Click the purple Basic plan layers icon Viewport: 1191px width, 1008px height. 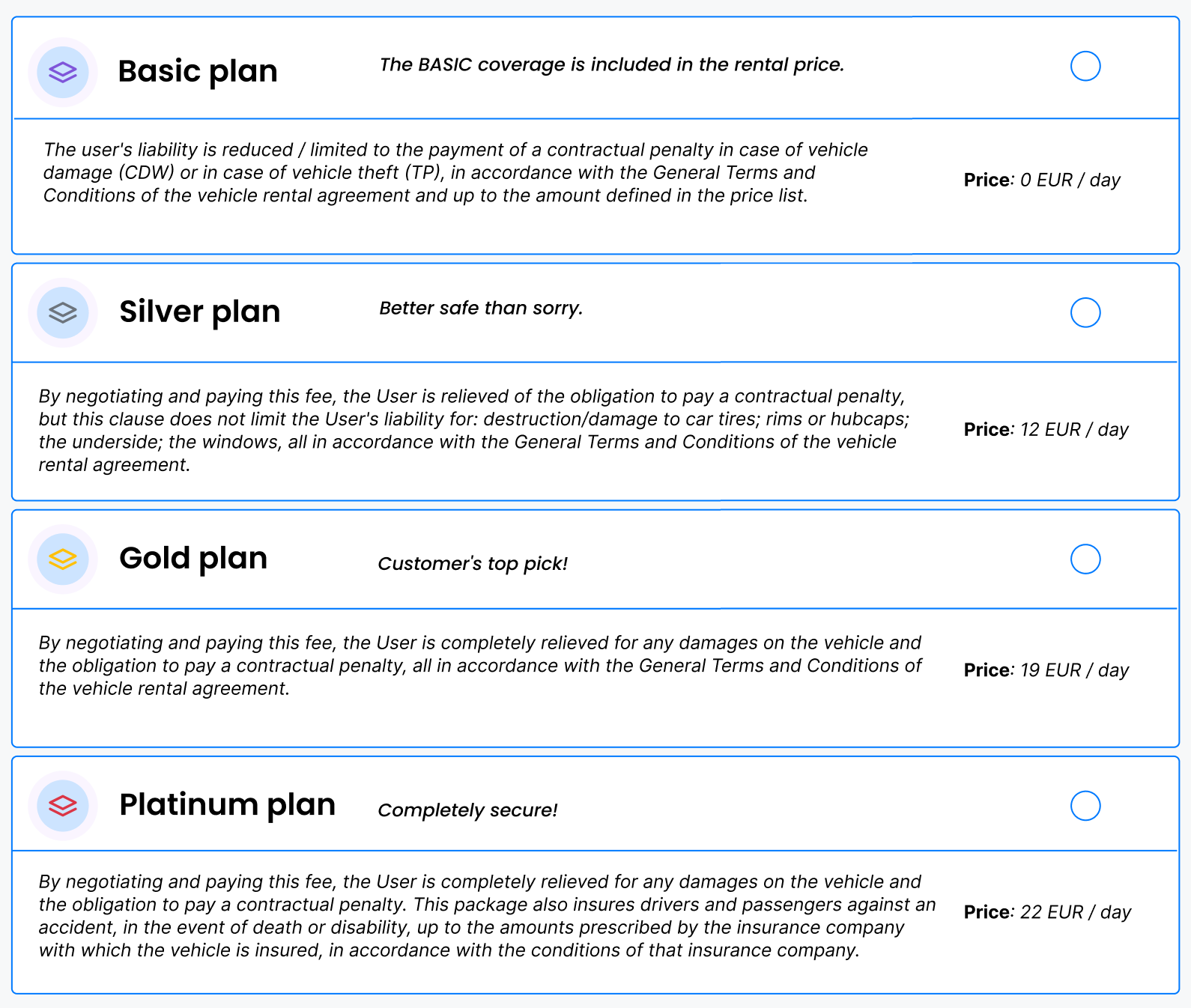click(63, 72)
